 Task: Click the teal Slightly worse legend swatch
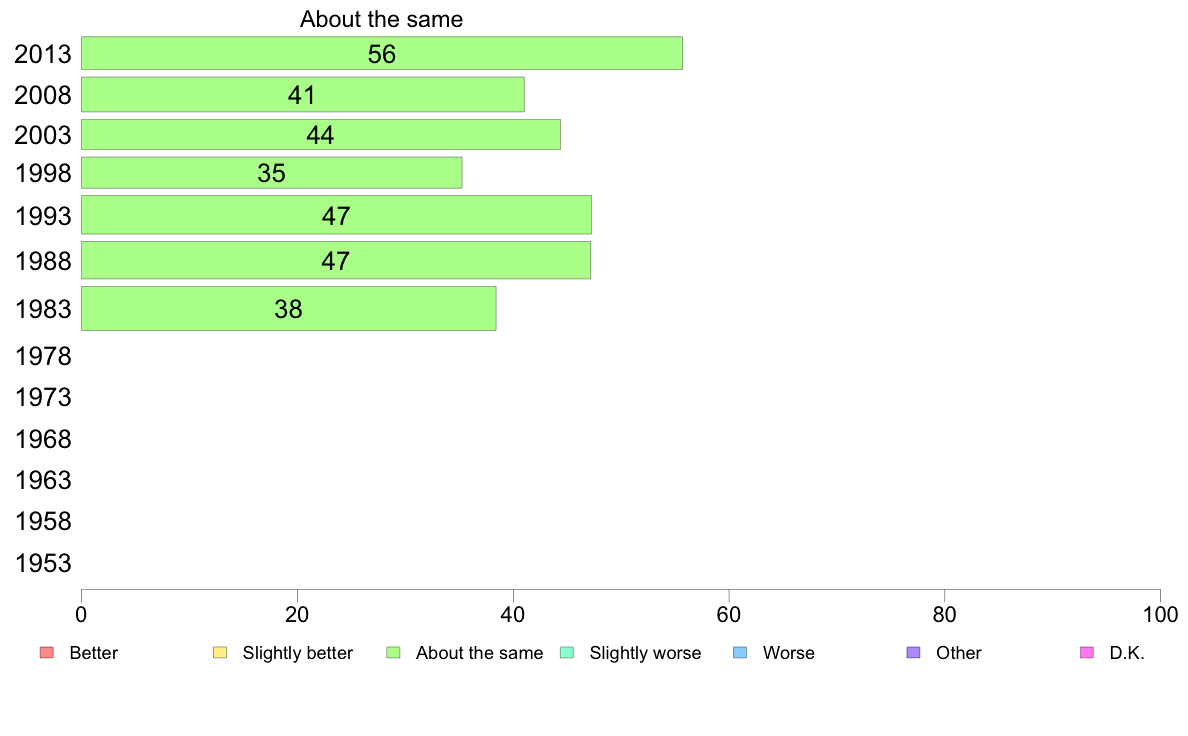(x=567, y=653)
